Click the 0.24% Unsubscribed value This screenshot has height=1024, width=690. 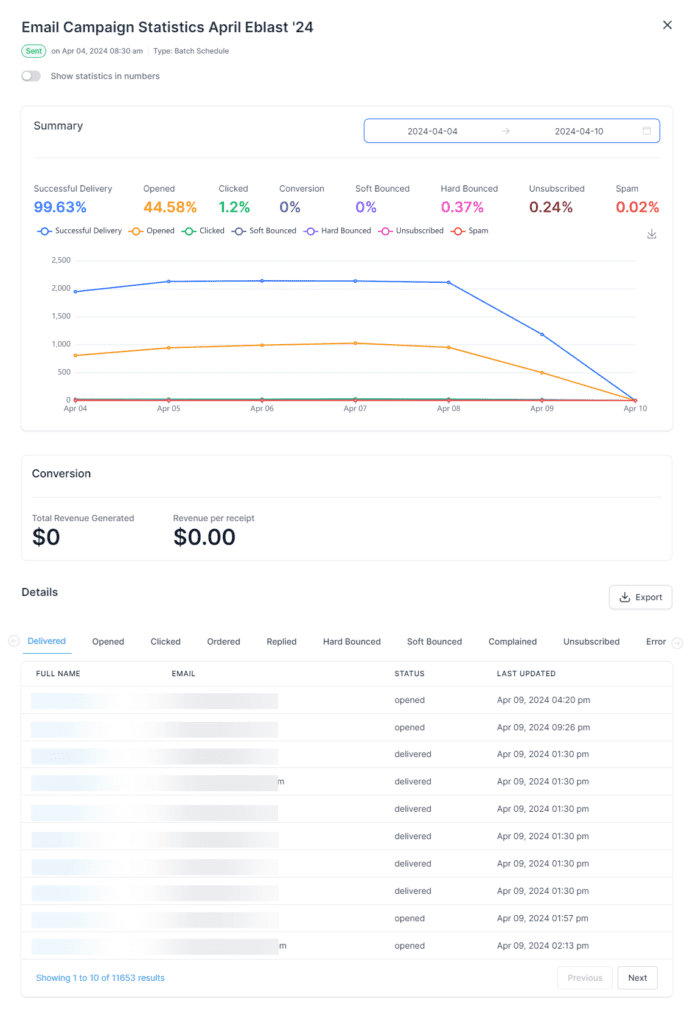[550, 207]
